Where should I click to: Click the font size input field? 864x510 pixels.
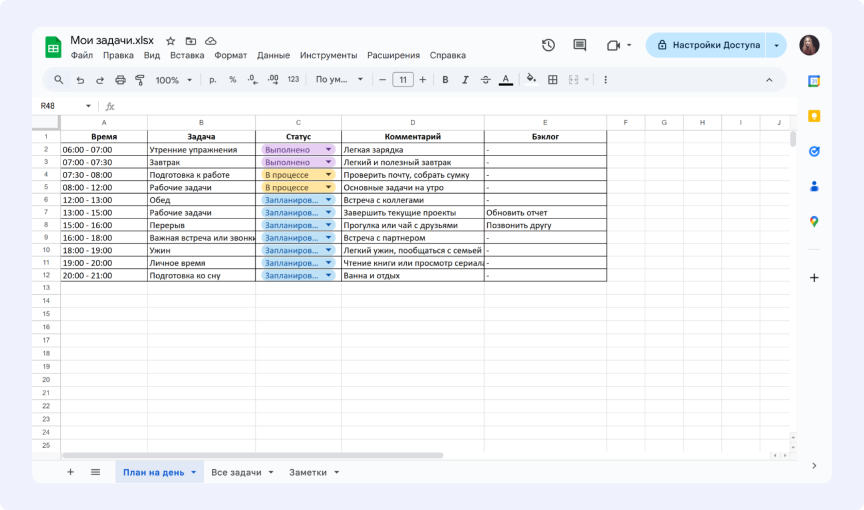pyautogui.click(x=403, y=80)
